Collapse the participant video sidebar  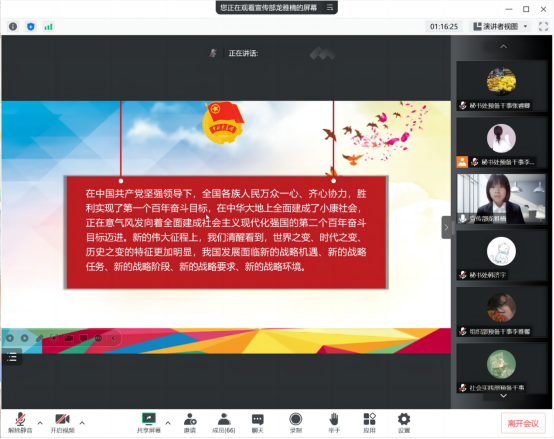point(446,227)
